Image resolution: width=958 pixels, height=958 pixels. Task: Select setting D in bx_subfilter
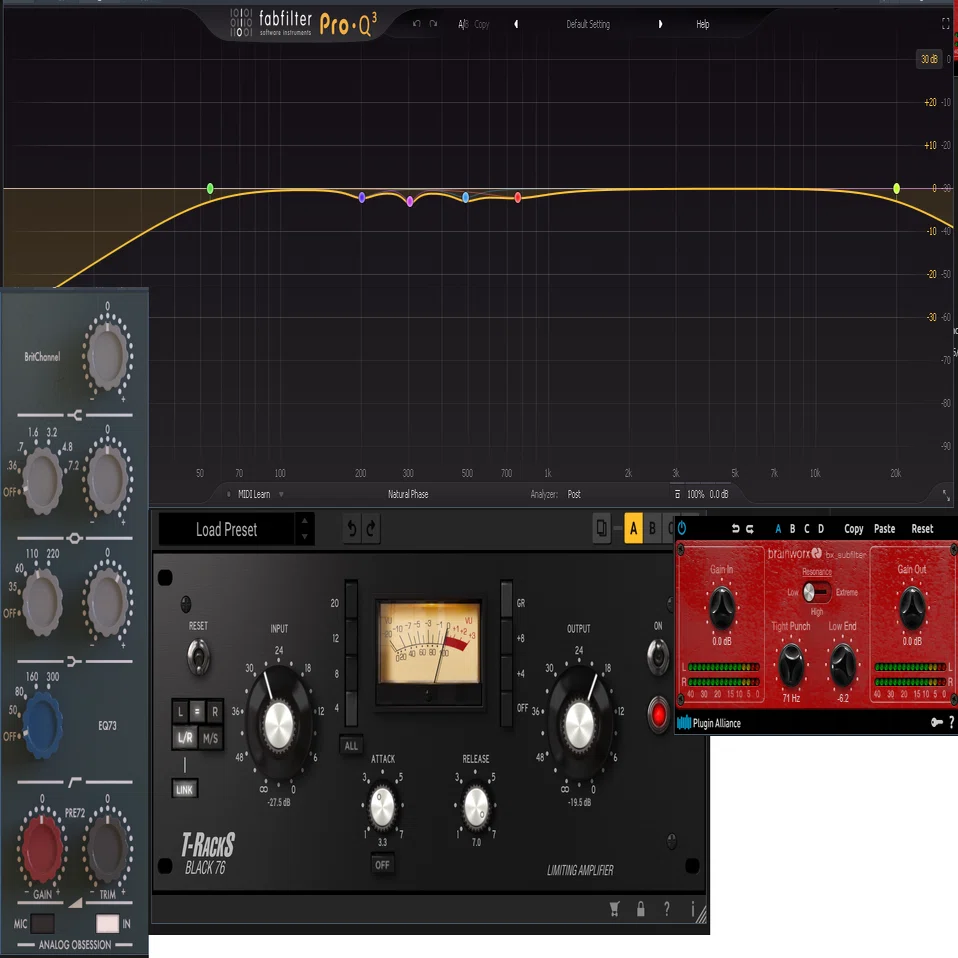[x=821, y=528]
